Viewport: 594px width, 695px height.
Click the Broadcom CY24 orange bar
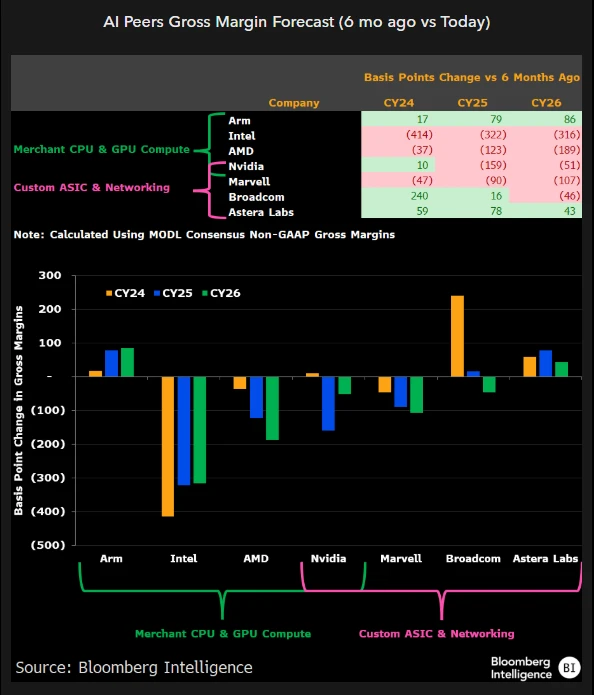click(x=457, y=336)
